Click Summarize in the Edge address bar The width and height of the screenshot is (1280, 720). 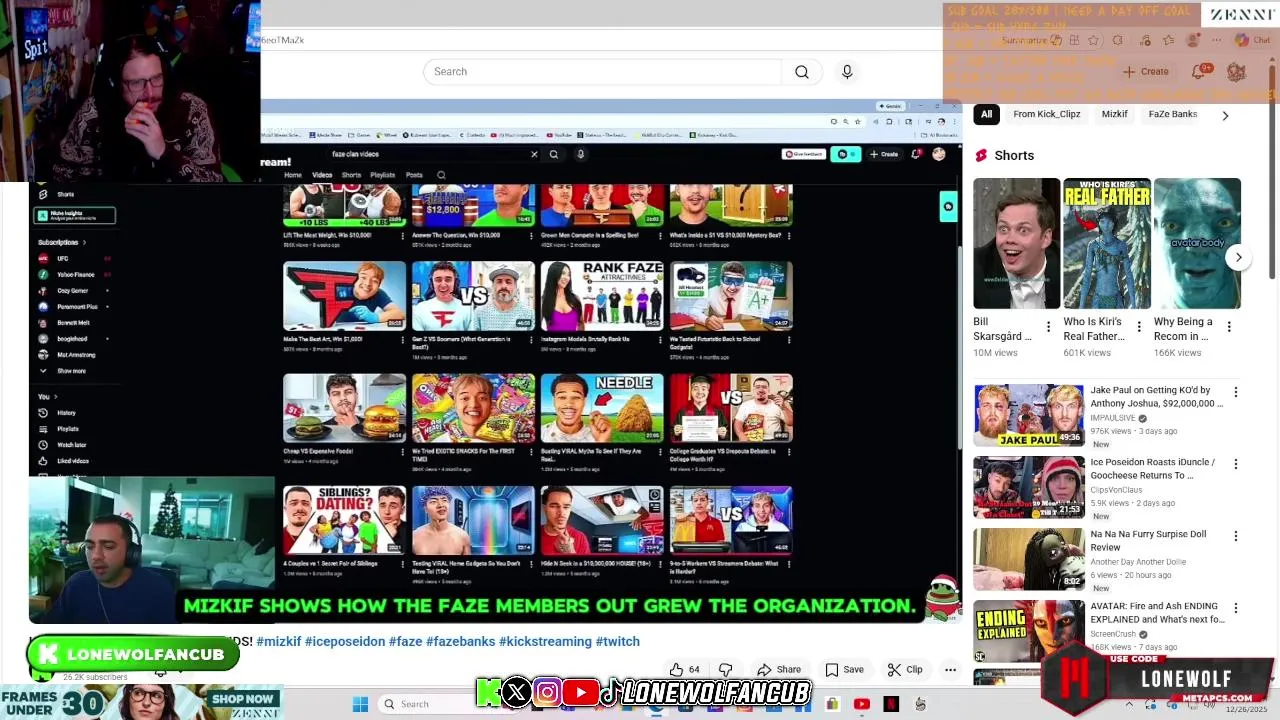click(1030, 40)
